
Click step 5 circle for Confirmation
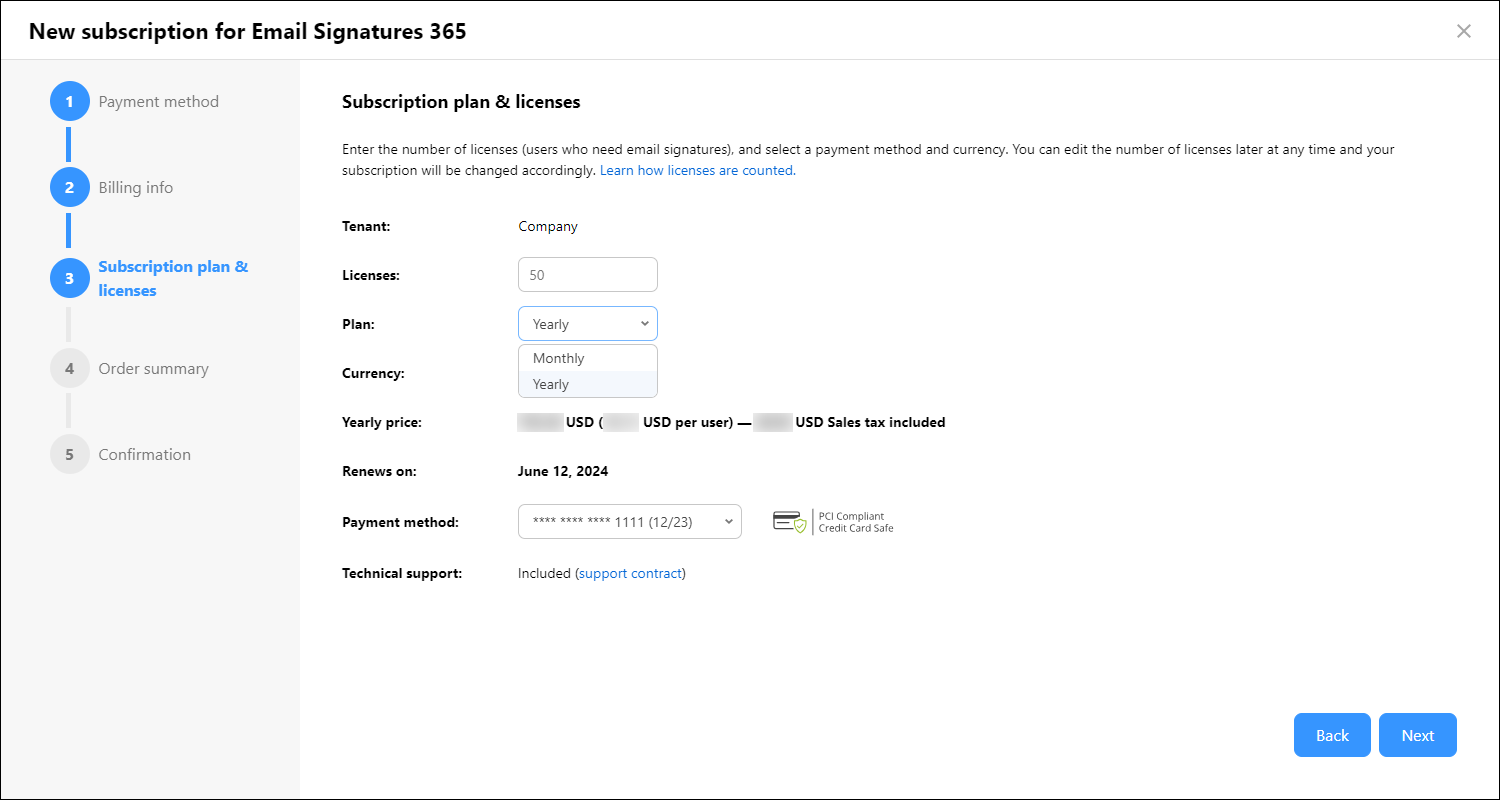pyautogui.click(x=69, y=454)
